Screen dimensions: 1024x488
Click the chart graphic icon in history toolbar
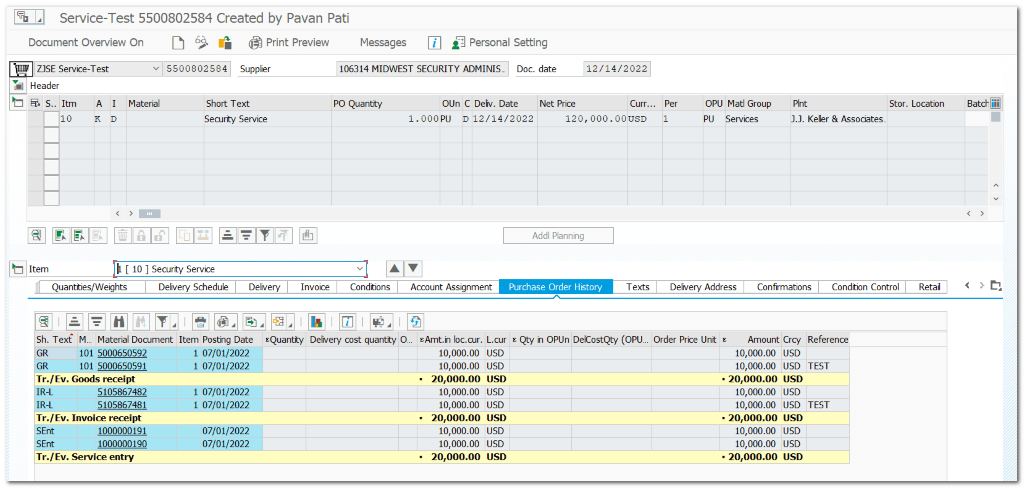click(316, 322)
